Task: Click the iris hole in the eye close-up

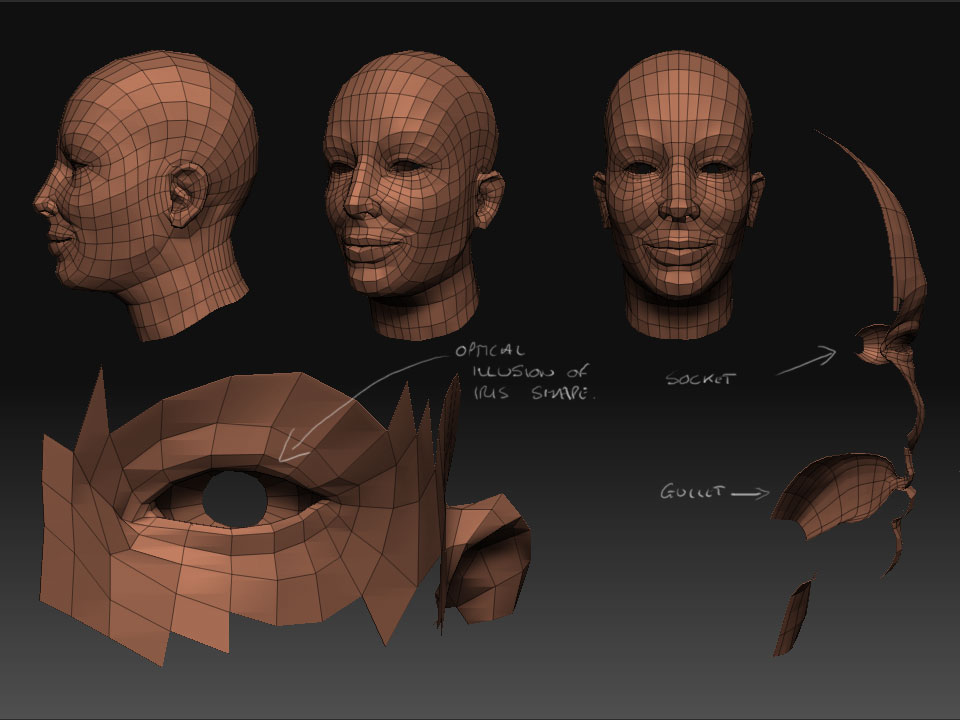Action: 234,500
